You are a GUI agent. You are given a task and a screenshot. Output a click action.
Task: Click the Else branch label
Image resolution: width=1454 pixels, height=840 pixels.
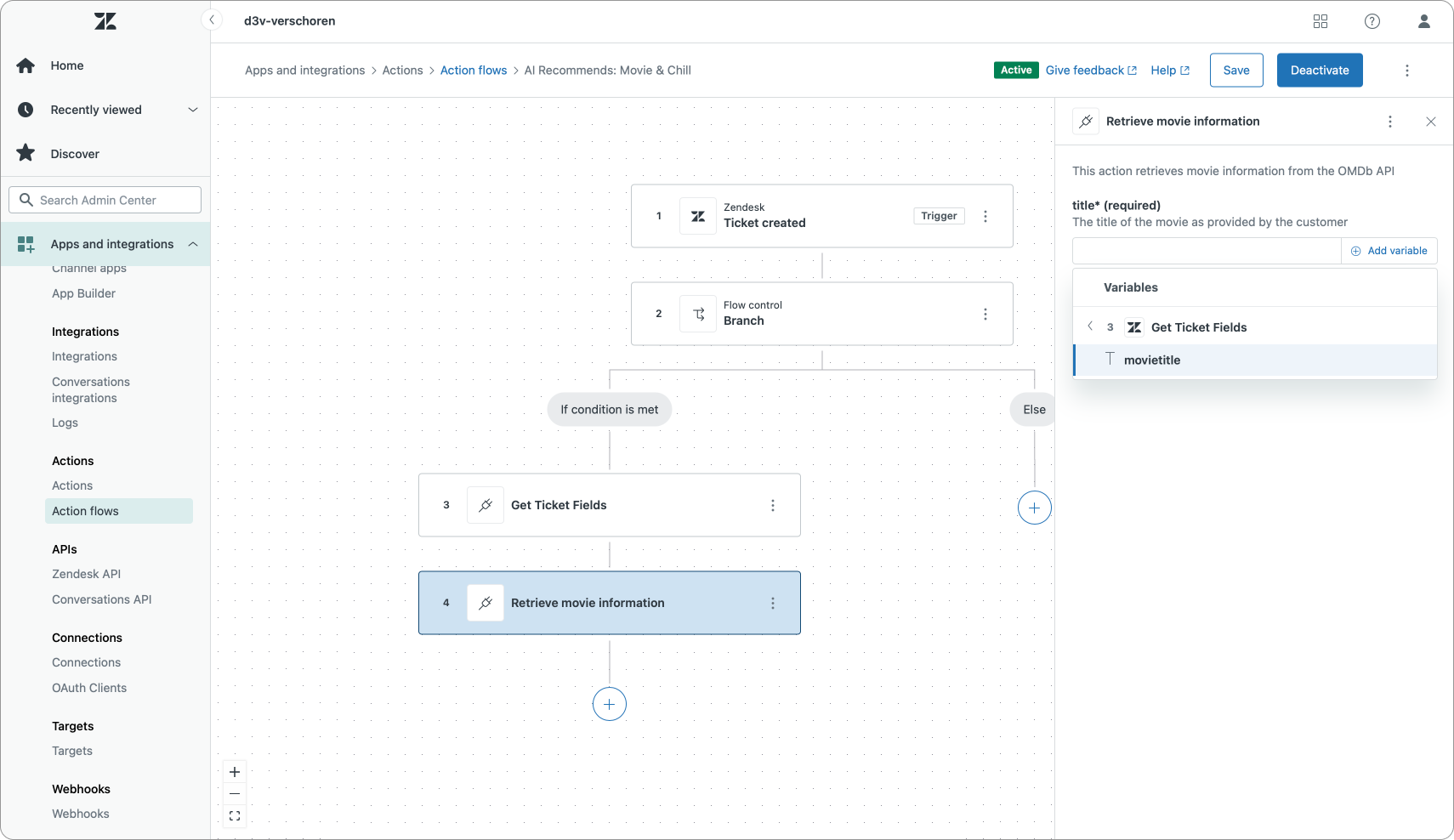click(1034, 410)
